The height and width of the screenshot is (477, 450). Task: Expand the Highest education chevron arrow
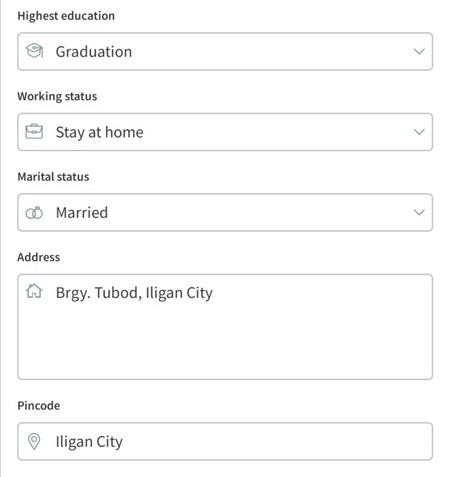click(419, 51)
